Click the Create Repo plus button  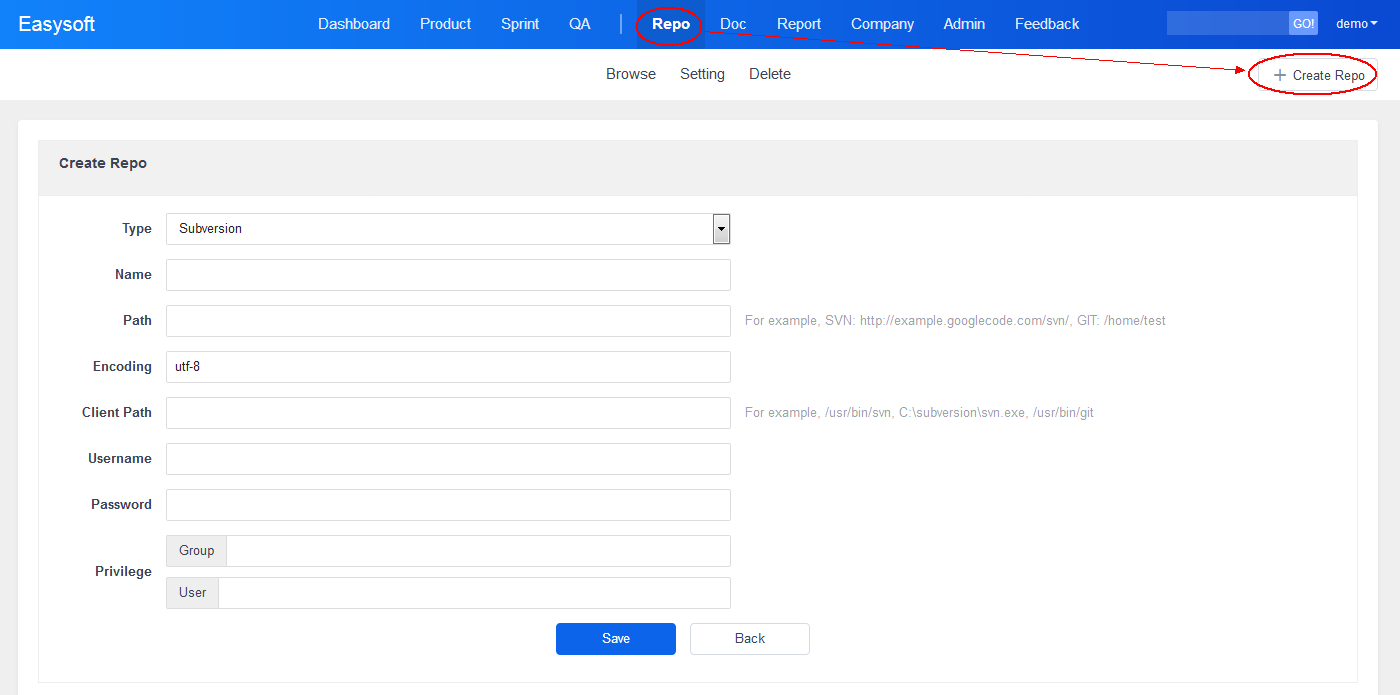(1318, 75)
